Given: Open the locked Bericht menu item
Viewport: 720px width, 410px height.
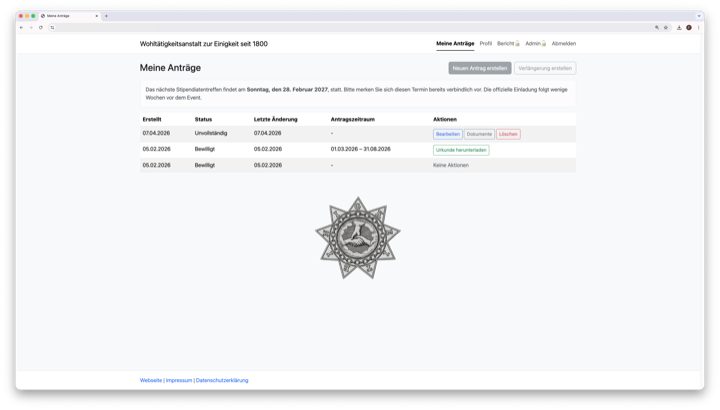Looking at the screenshot, I should tap(508, 44).
